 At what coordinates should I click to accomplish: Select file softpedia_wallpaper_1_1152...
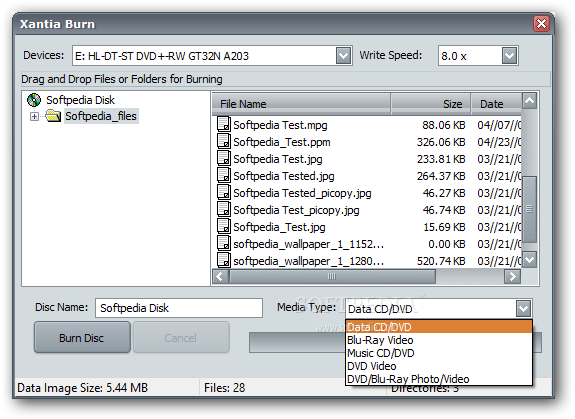(308, 244)
